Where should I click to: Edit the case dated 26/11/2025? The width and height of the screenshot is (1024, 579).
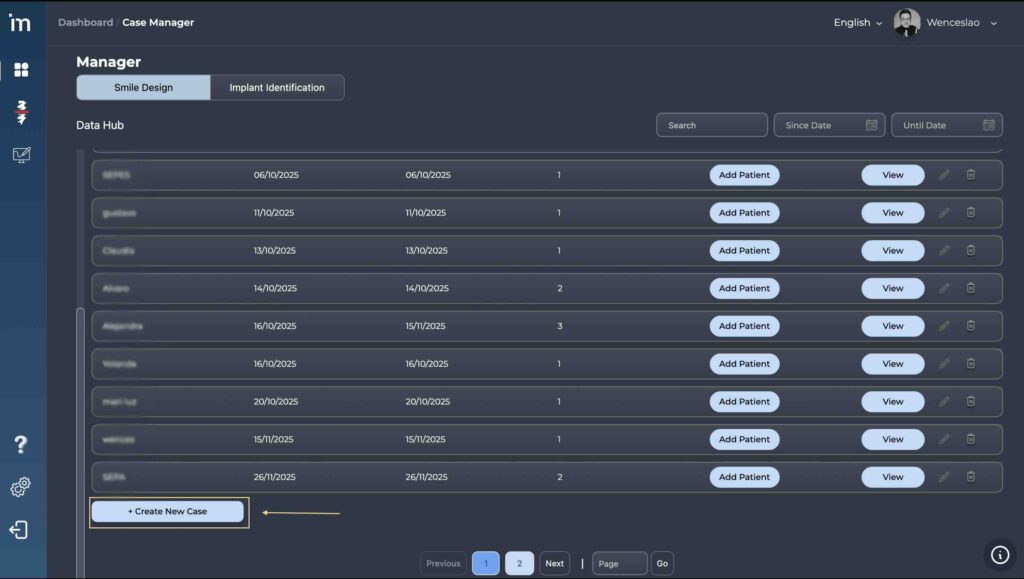tap(944, 477)
